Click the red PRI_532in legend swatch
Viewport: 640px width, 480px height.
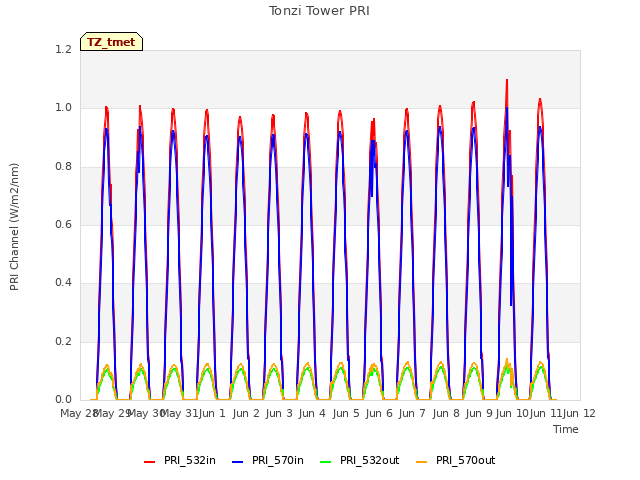[x=150, y=461]
